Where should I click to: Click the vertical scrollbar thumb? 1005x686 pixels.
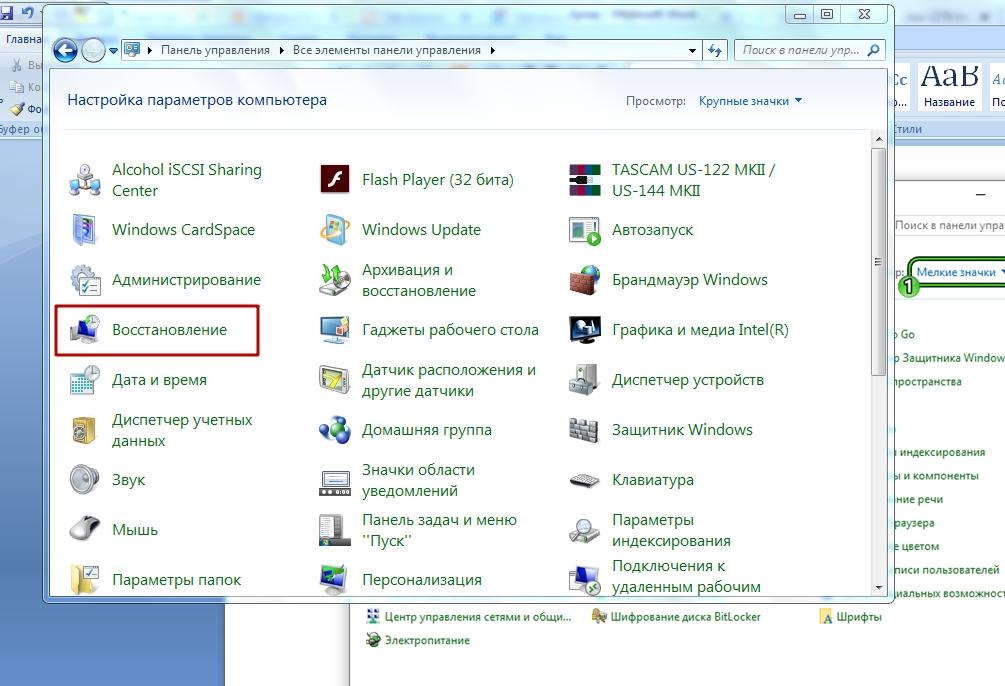[879, 262]
